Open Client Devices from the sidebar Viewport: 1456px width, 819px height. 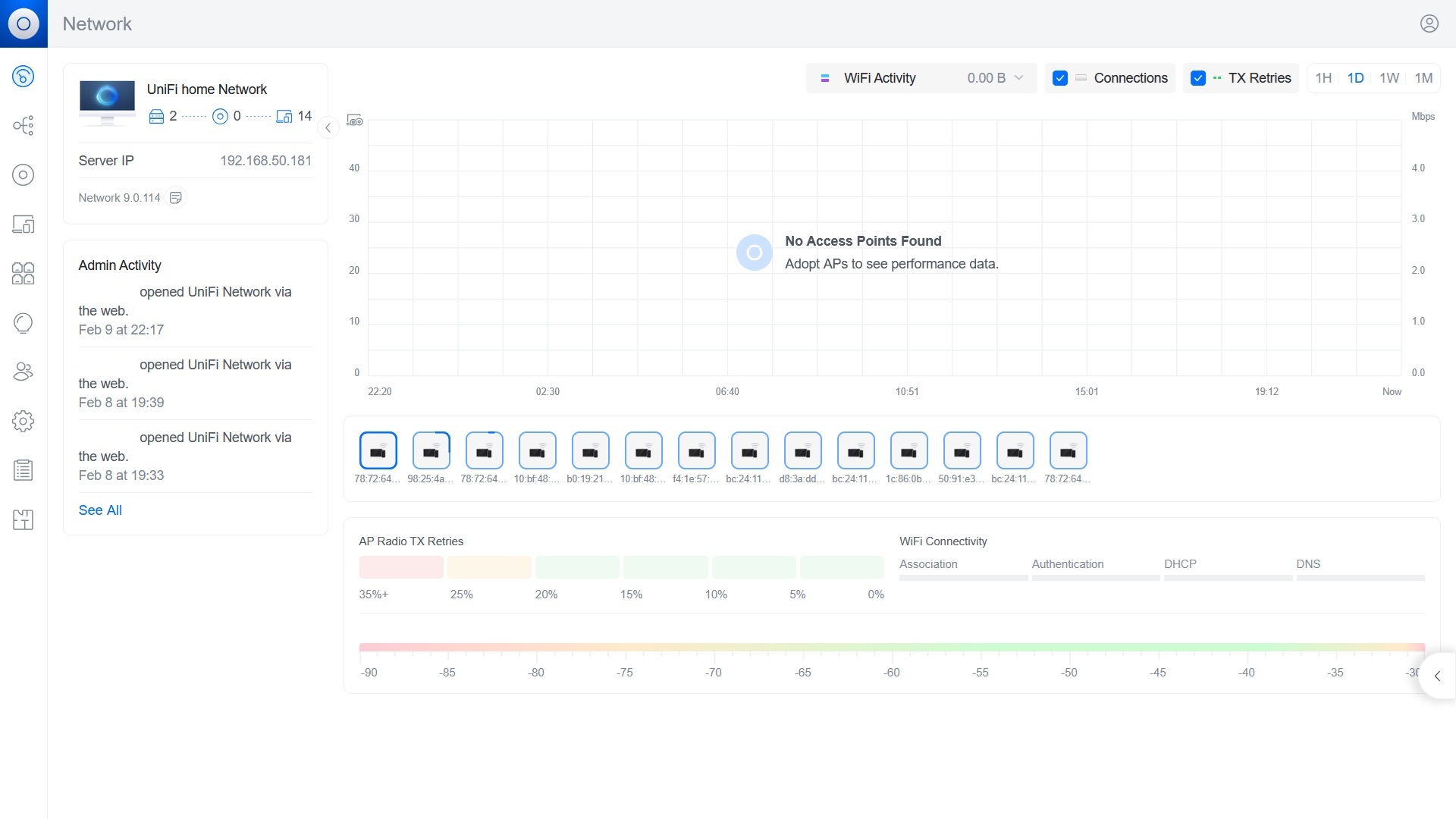(24, 224)
